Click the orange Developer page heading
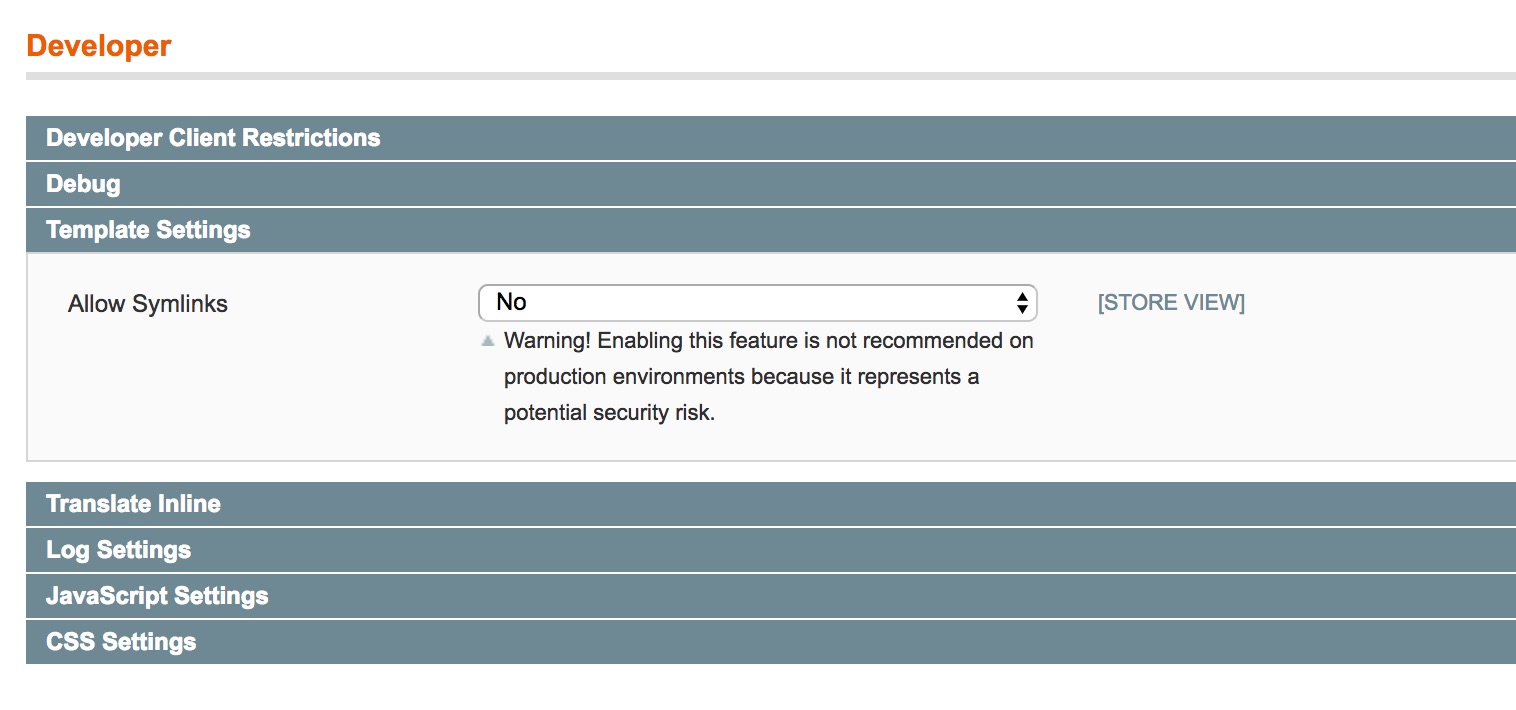 point(99,46)
